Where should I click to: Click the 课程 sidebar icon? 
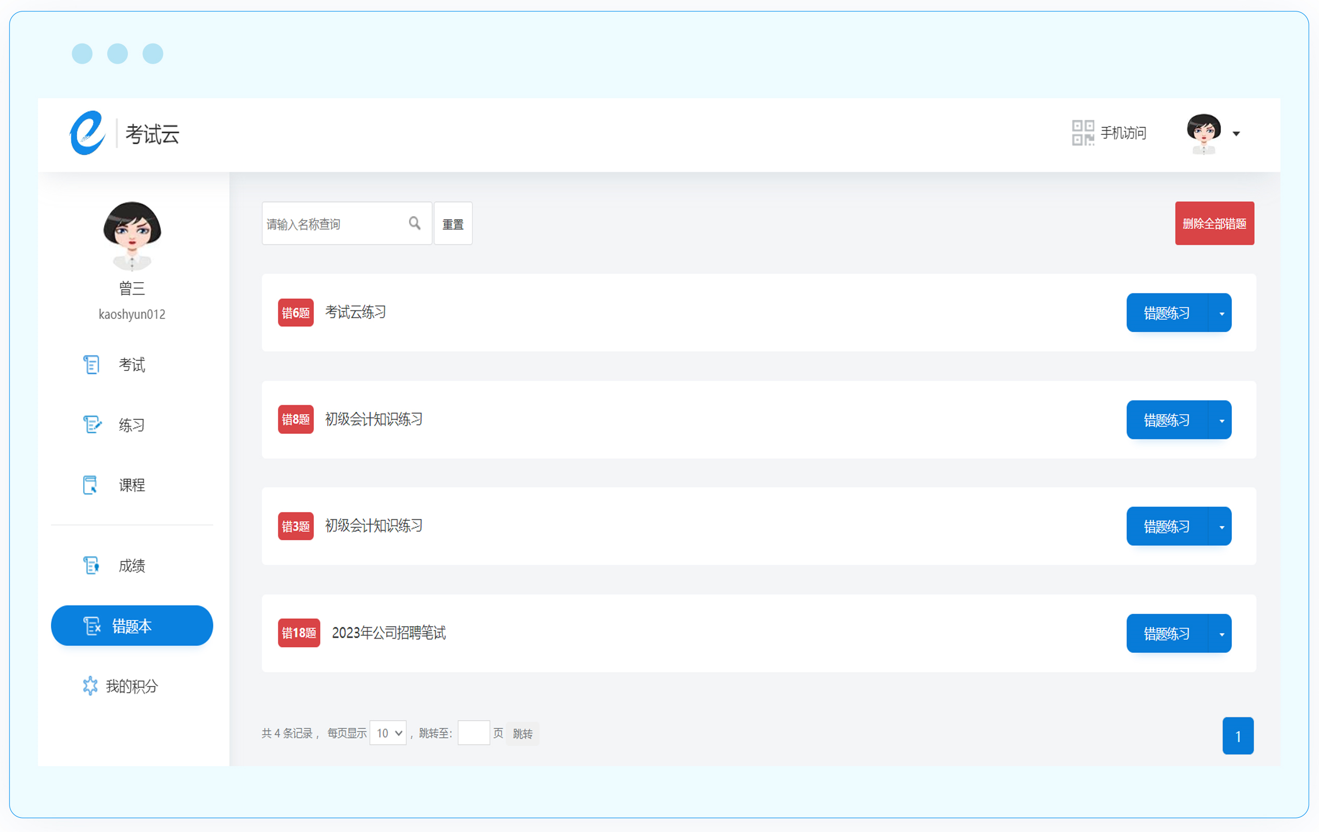[90, 485]
